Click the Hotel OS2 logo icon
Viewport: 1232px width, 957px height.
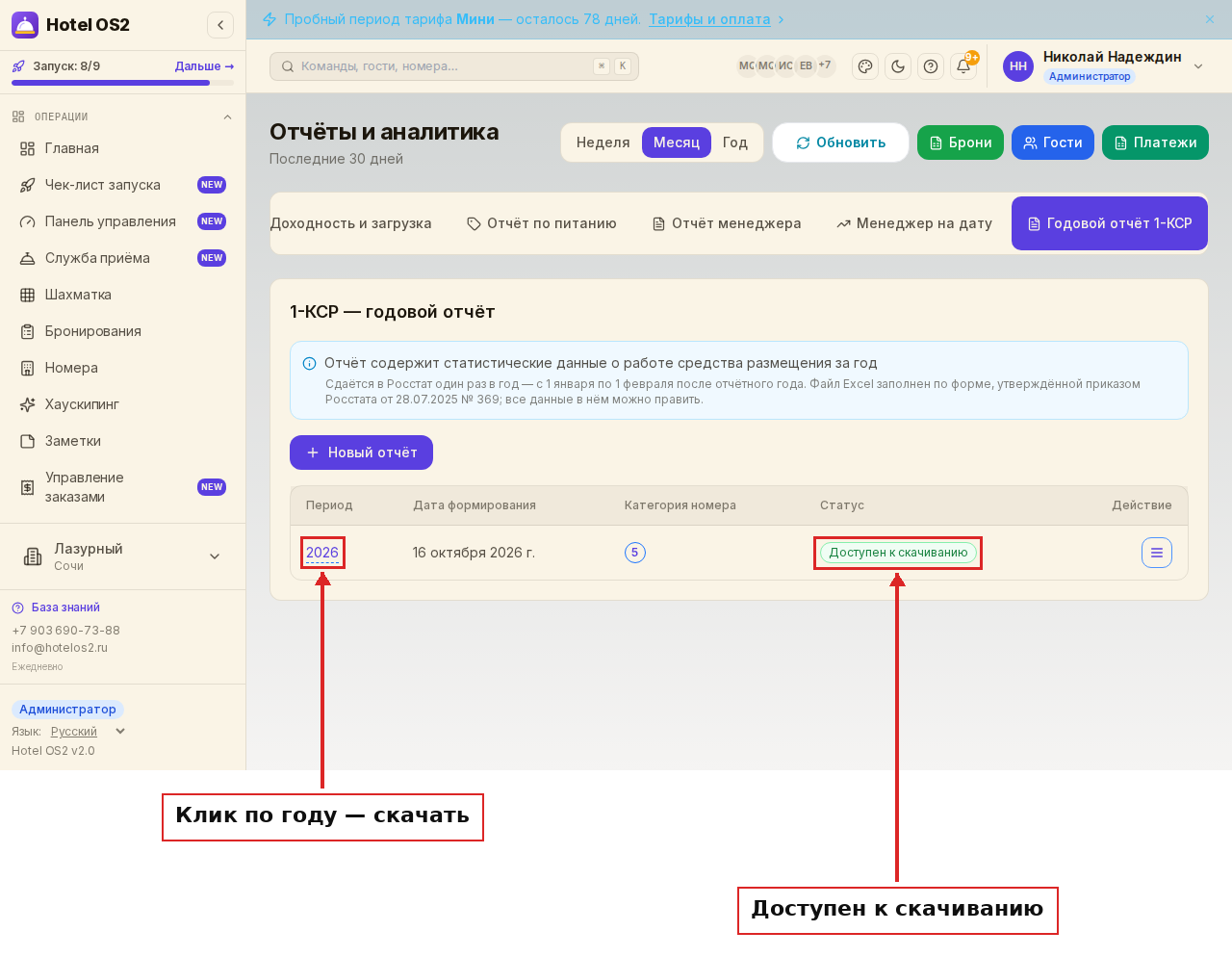click(x=25, y=25)
